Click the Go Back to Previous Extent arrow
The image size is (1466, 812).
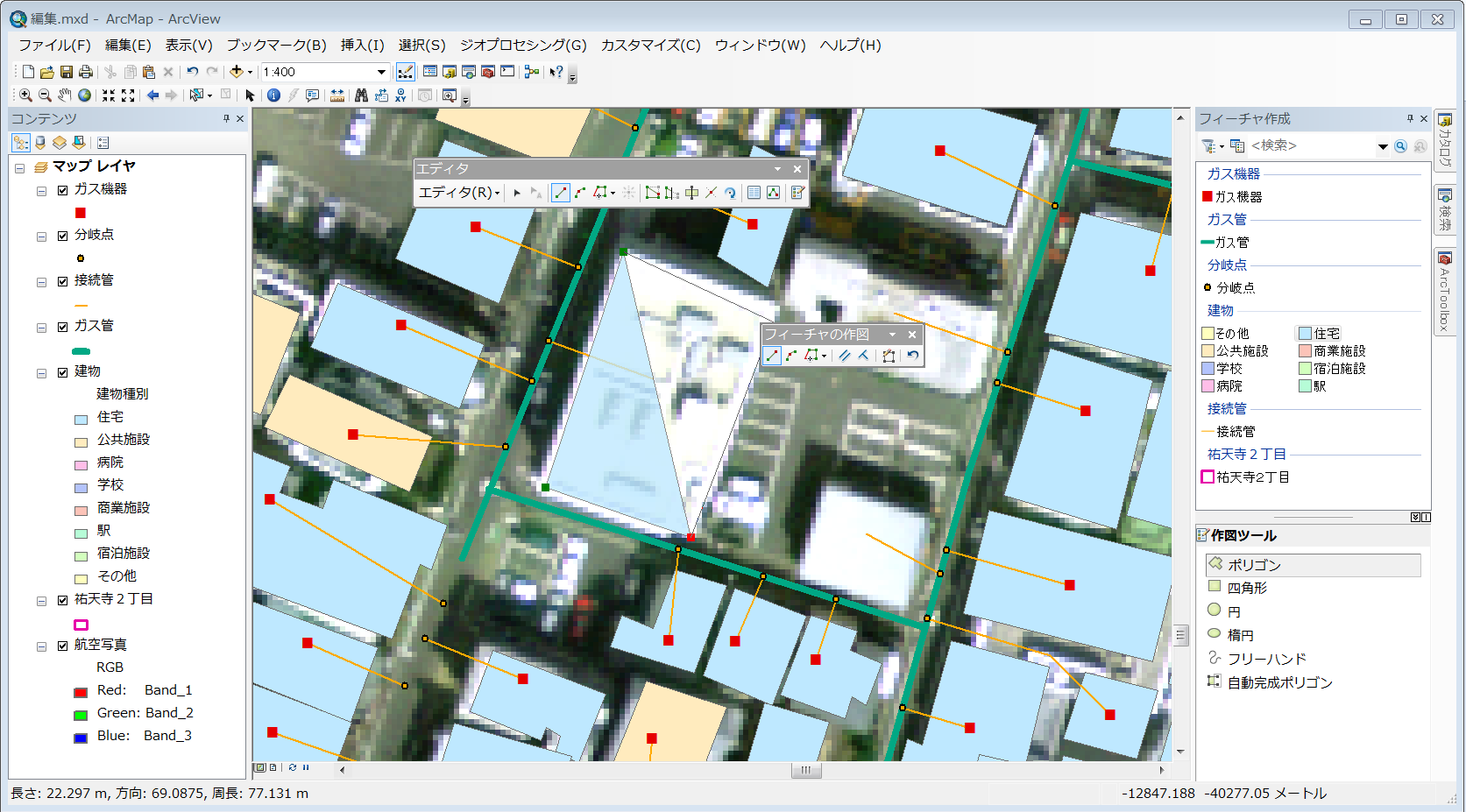[x=152, y=95]
